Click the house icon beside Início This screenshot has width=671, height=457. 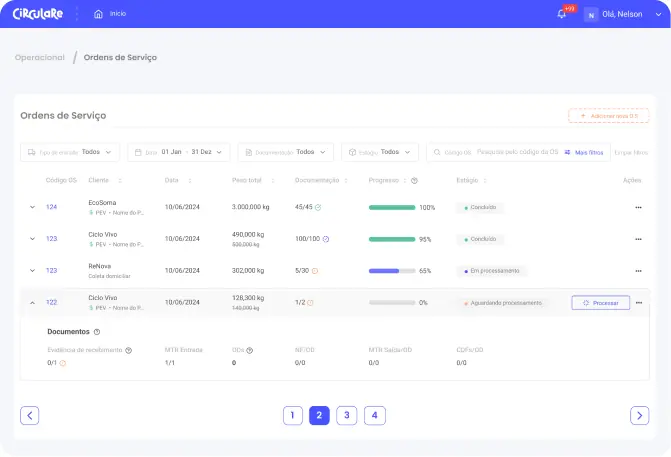98,14
